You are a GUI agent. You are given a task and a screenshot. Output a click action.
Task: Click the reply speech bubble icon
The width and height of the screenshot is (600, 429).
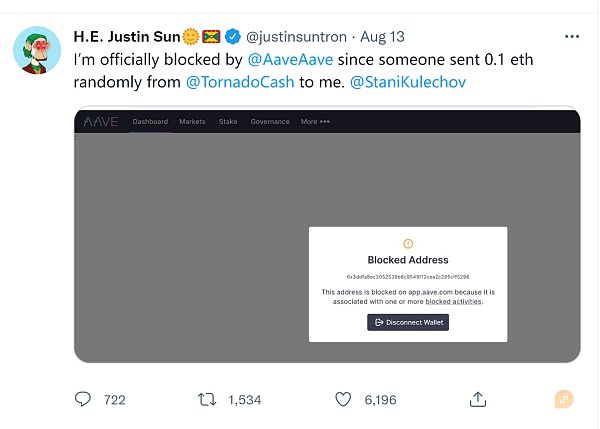(84, 399)
